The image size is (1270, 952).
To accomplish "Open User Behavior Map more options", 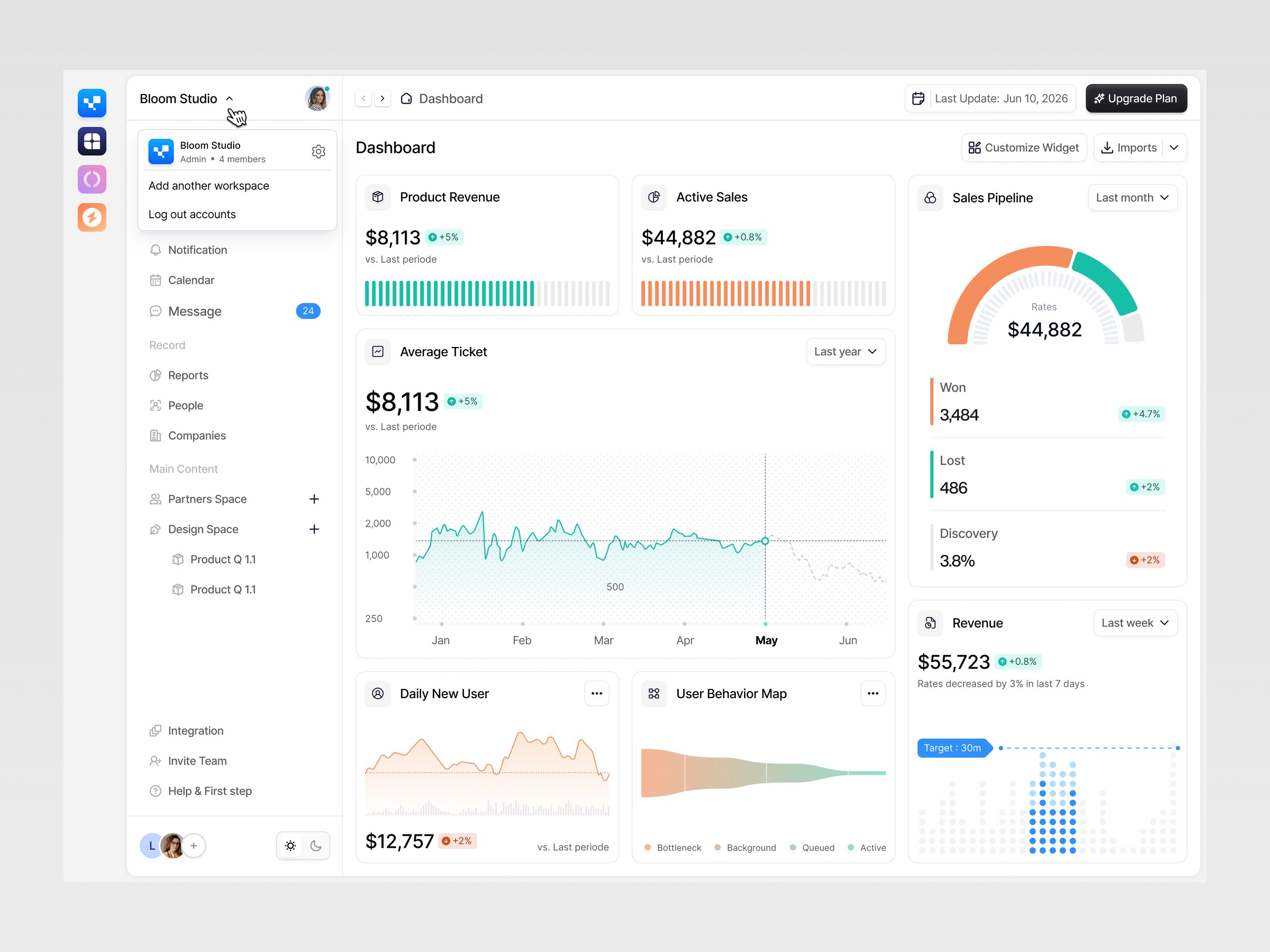I will click(873, 694).
